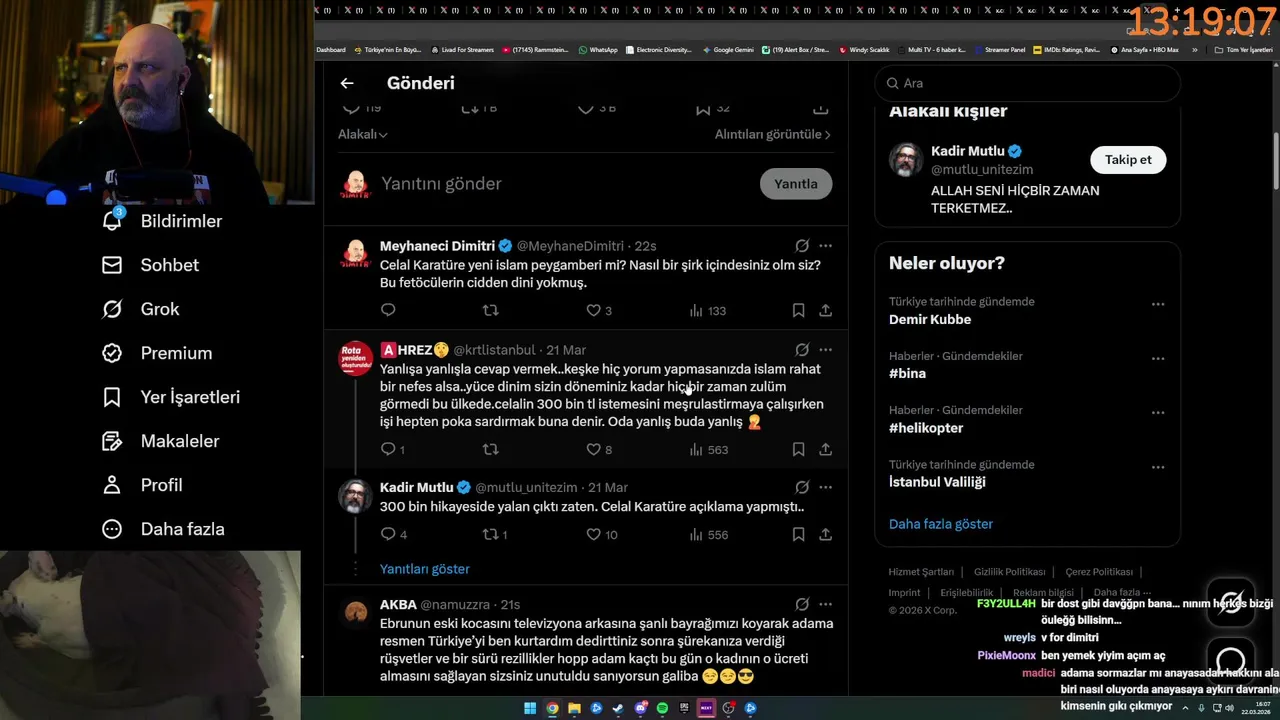Viewport: 1280px width, 720px height.
Task: Open Alıntıları görüntüle quotes view
Action: [773, 134]
